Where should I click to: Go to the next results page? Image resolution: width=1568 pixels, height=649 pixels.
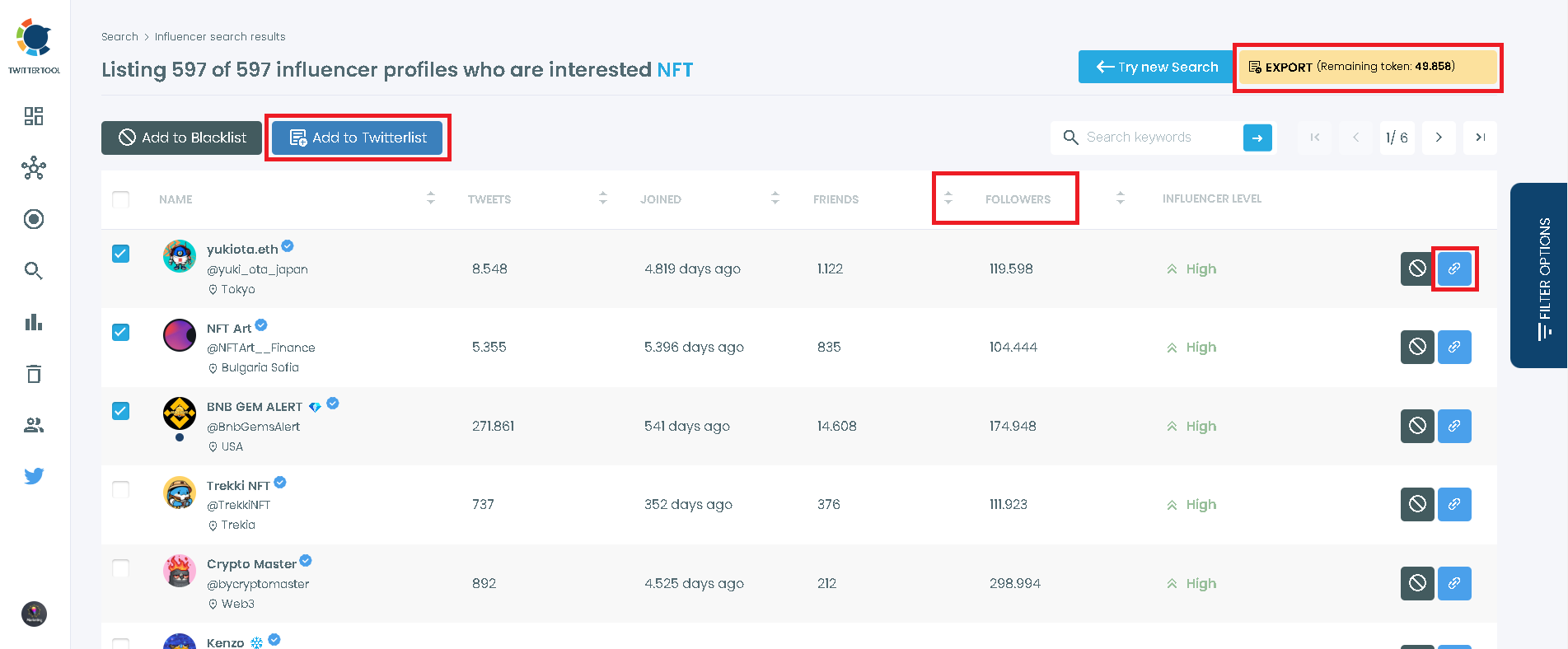[x=1439, y=138]
